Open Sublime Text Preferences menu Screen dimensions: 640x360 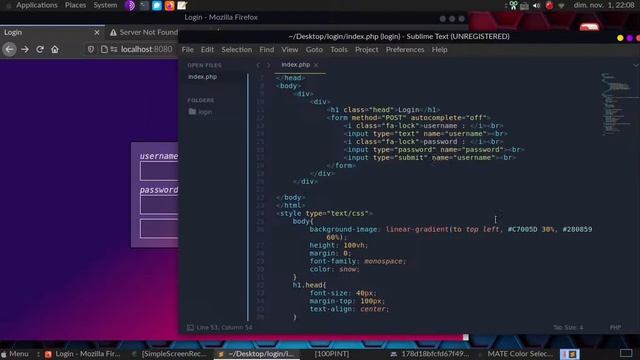404,49
